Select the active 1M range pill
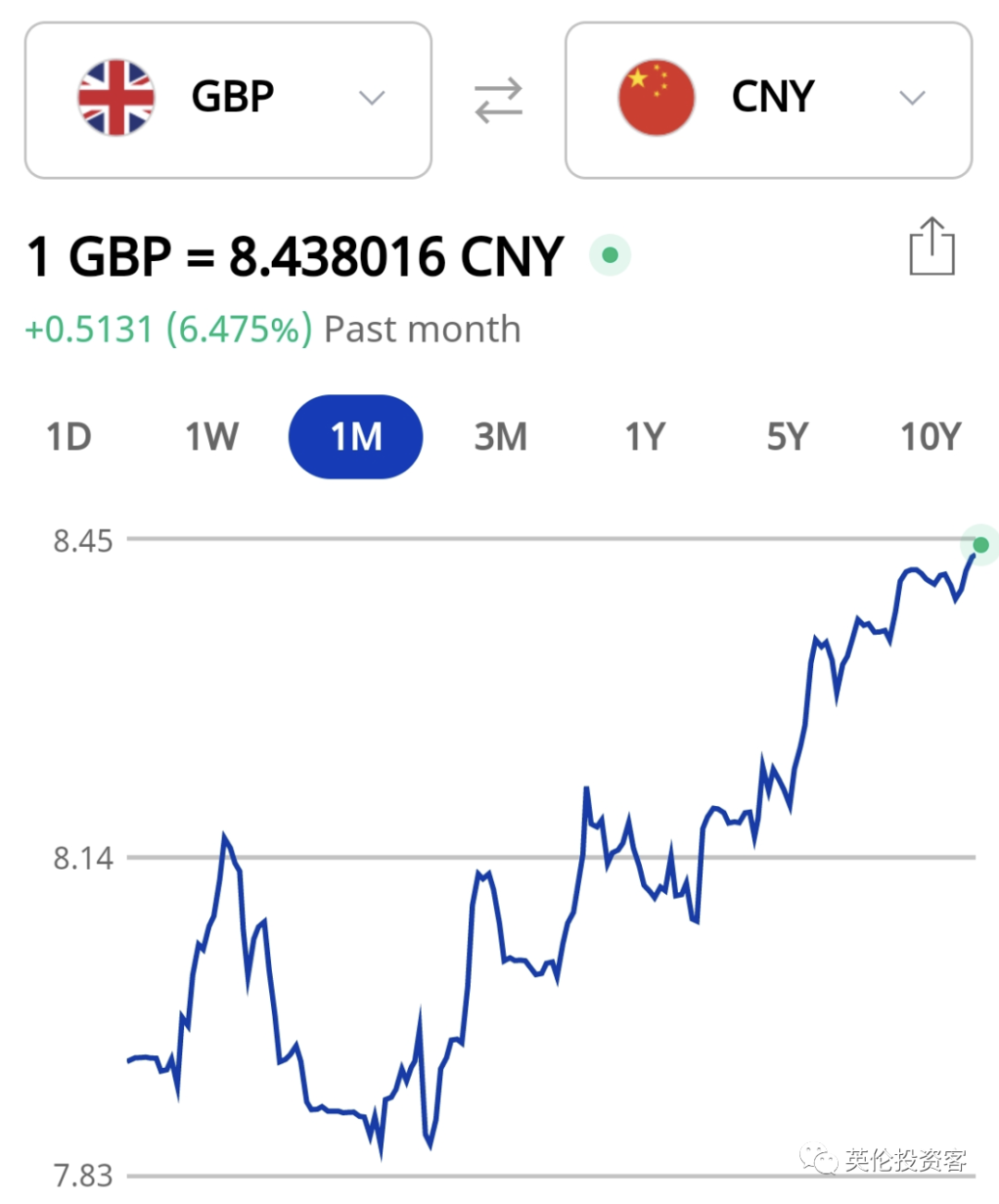Screen dimensions: 999x1204 (x=356, y=437)
